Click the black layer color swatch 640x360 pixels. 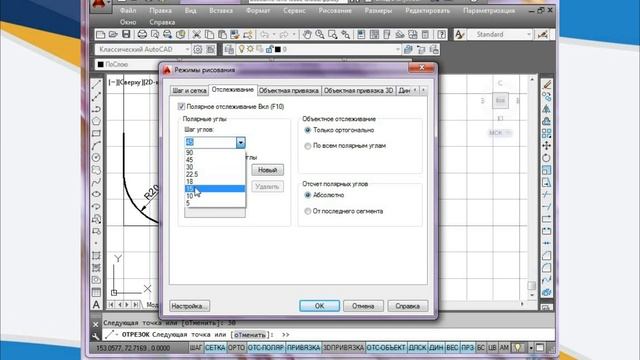(278, 49)
